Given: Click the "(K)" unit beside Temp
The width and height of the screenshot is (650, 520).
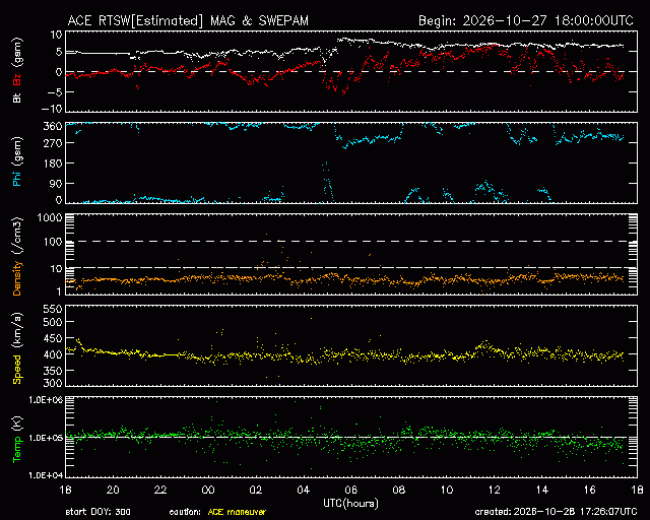Looking at the screenshot, I should pyautogui.click(x=17, y=424).
